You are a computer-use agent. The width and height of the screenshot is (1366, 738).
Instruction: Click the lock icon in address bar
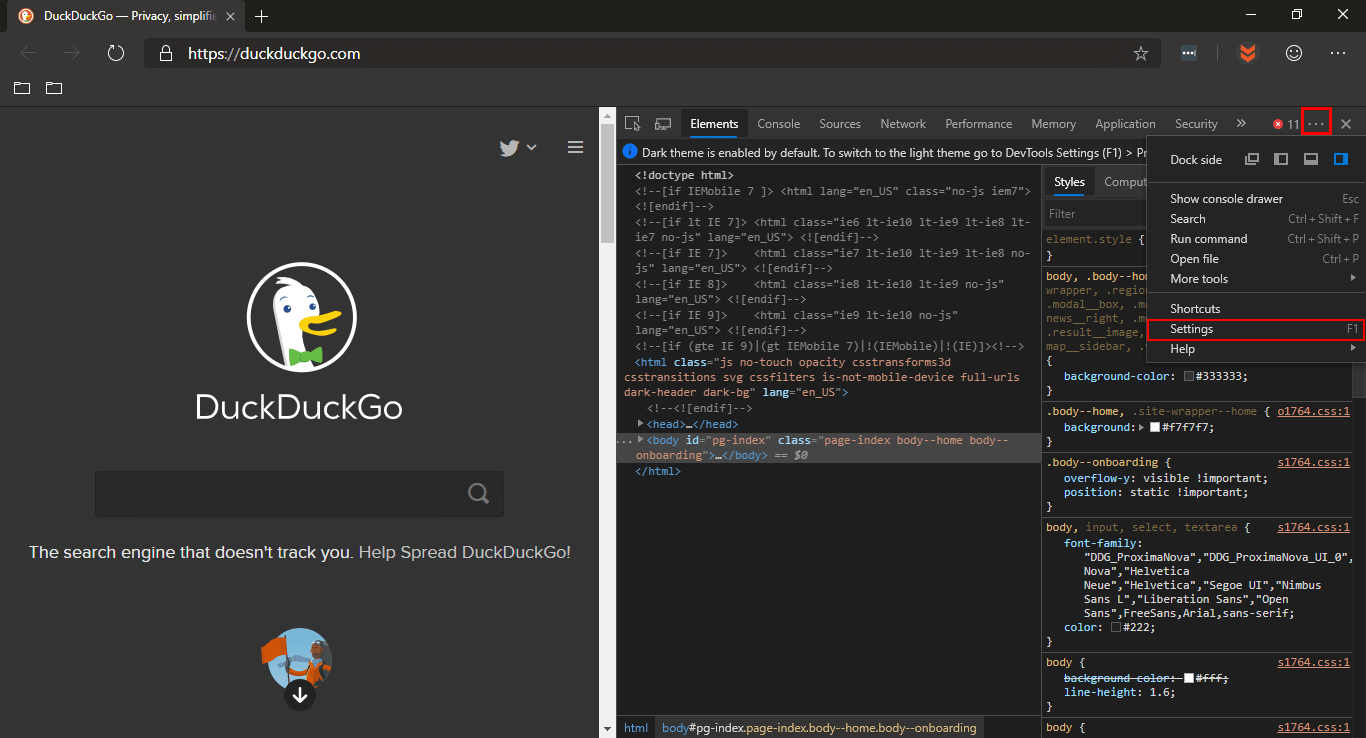click(167, 54)
